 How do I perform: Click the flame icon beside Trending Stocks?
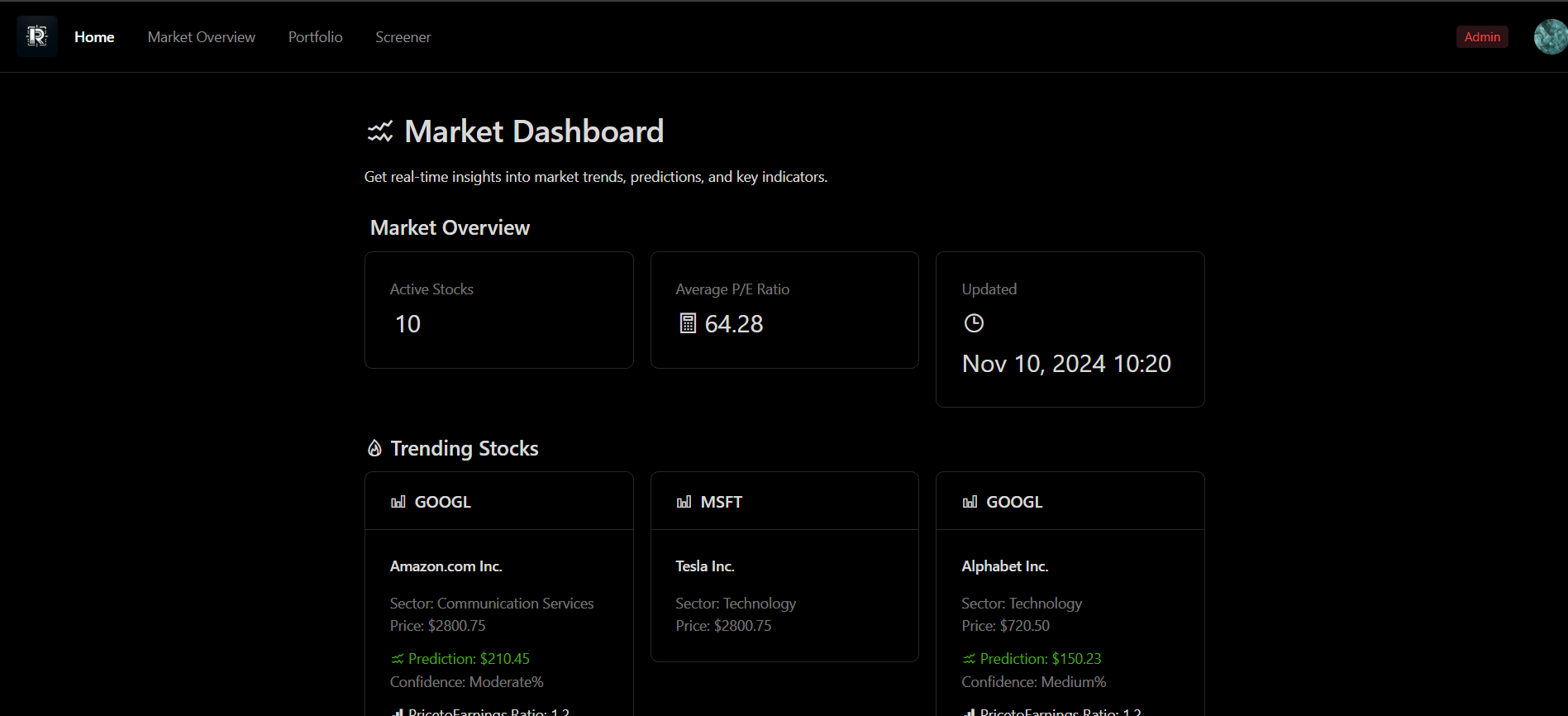tap(374, 448)
